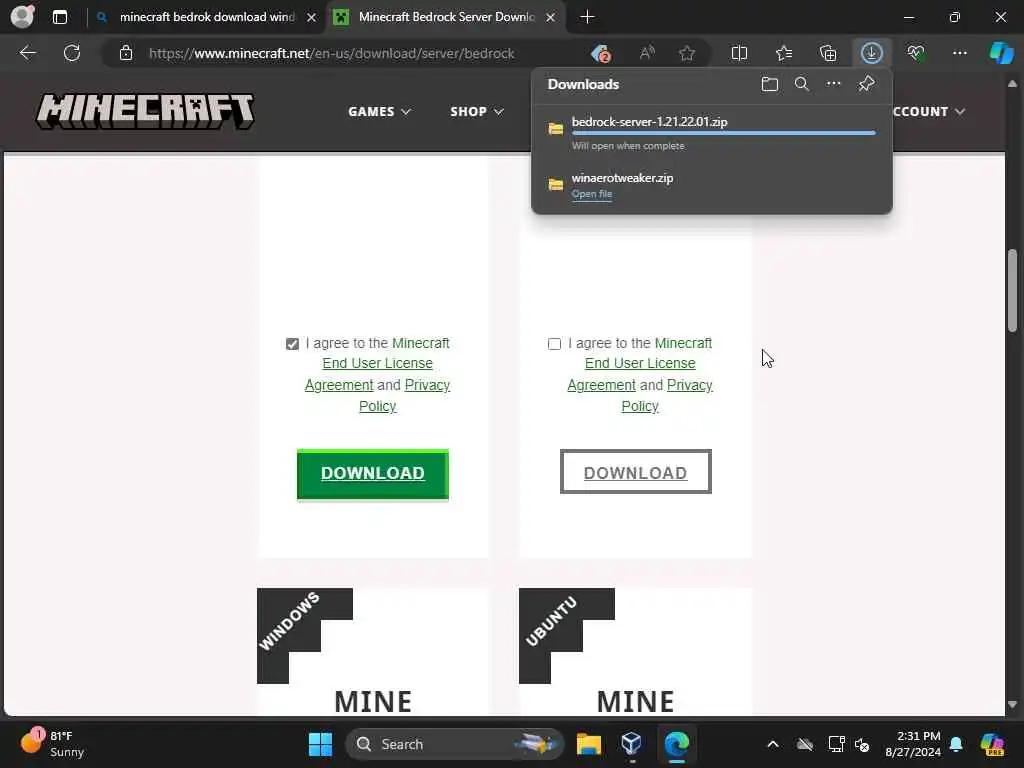Open more options in Downloads panel
The height and width of the screenshot is (768, 1024).
(833, 84)
